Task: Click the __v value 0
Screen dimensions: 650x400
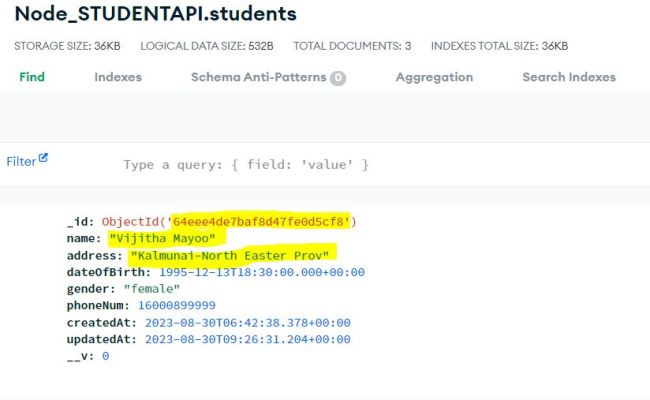Action: pyautogui.click(x=106, y=356)
